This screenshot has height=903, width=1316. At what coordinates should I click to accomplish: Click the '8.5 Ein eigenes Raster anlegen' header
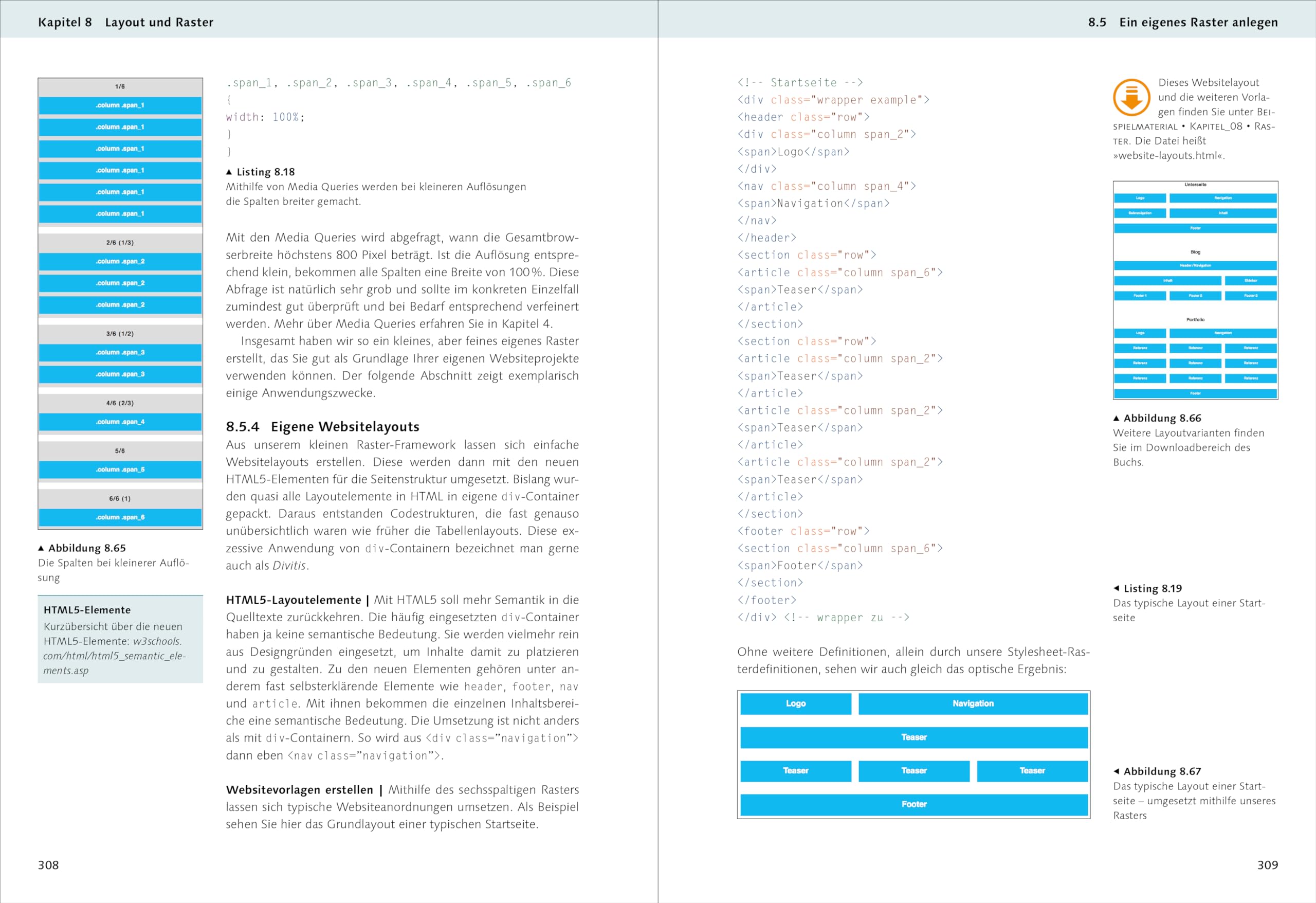tap(1183, 22)
